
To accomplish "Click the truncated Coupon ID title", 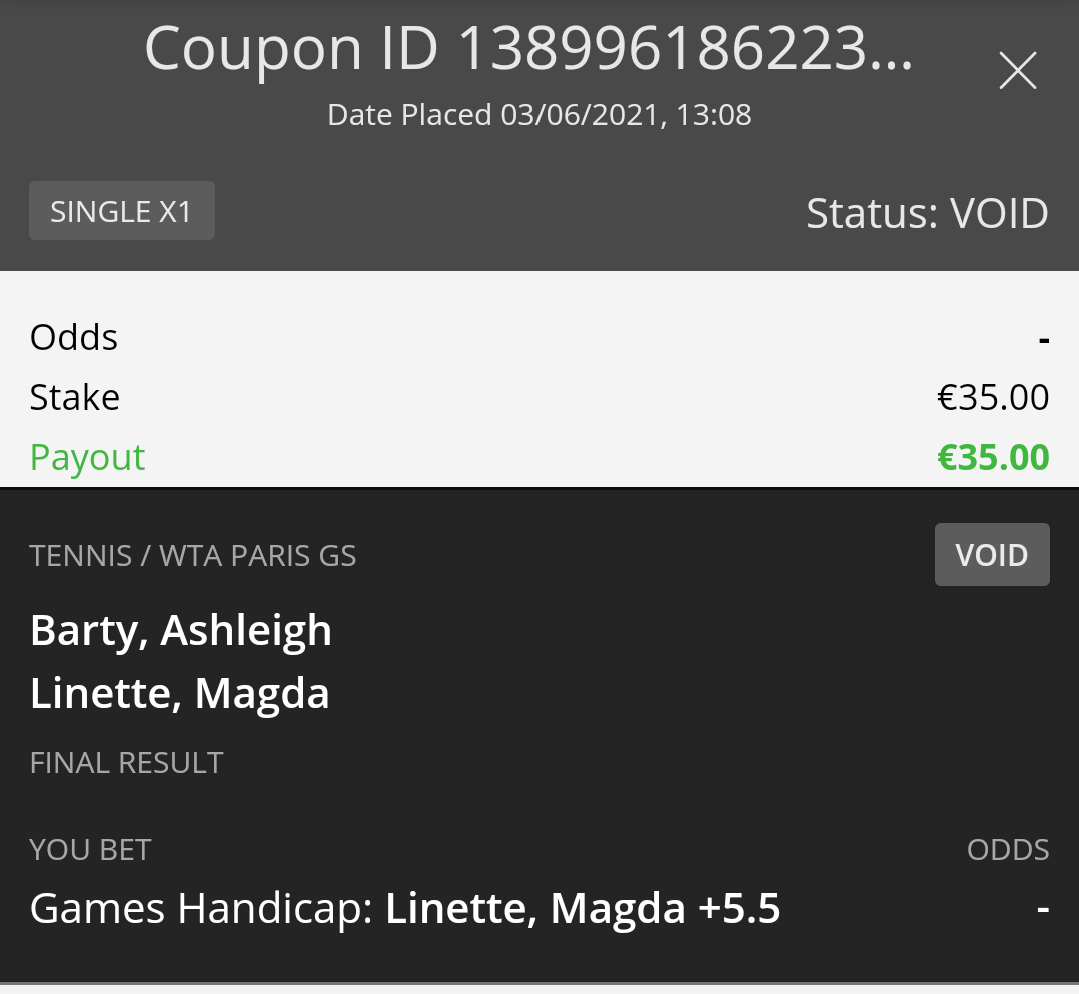I will pyautogui.click(x=529, y=48).
